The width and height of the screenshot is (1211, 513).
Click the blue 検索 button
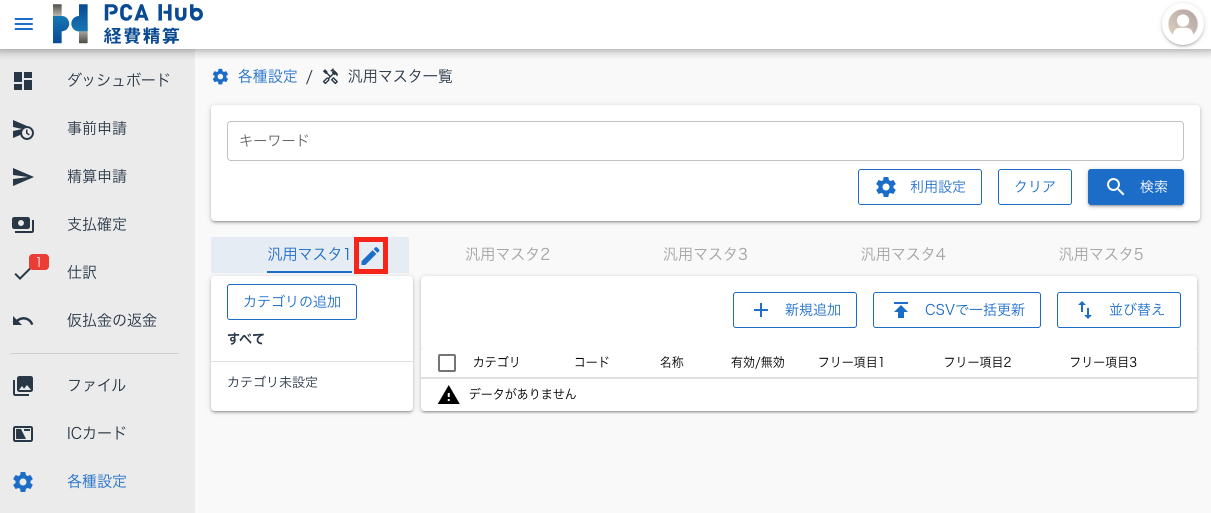click(1136, 187)
